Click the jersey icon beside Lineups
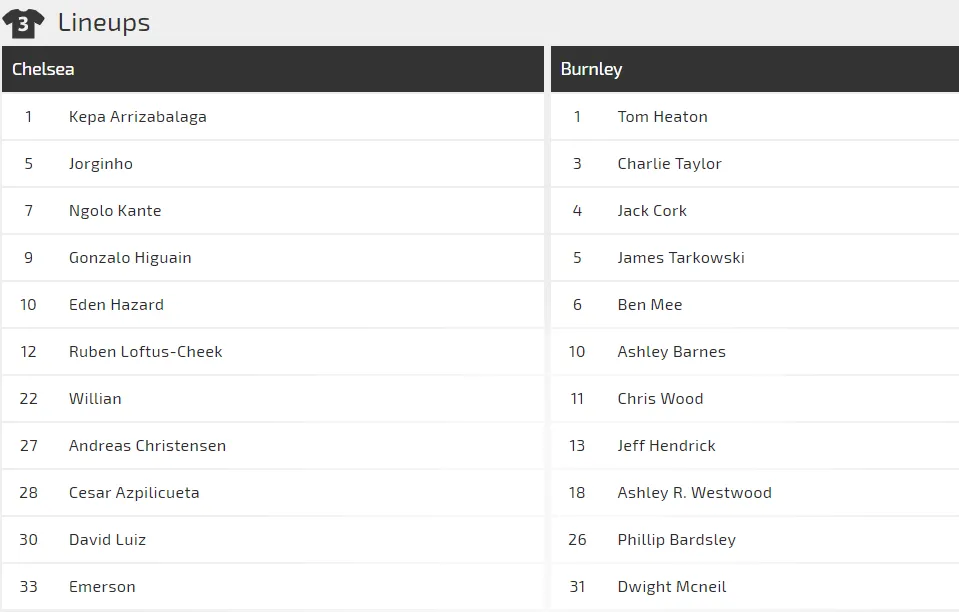This screenshot has width=959, height=612. tap(23, 23)
